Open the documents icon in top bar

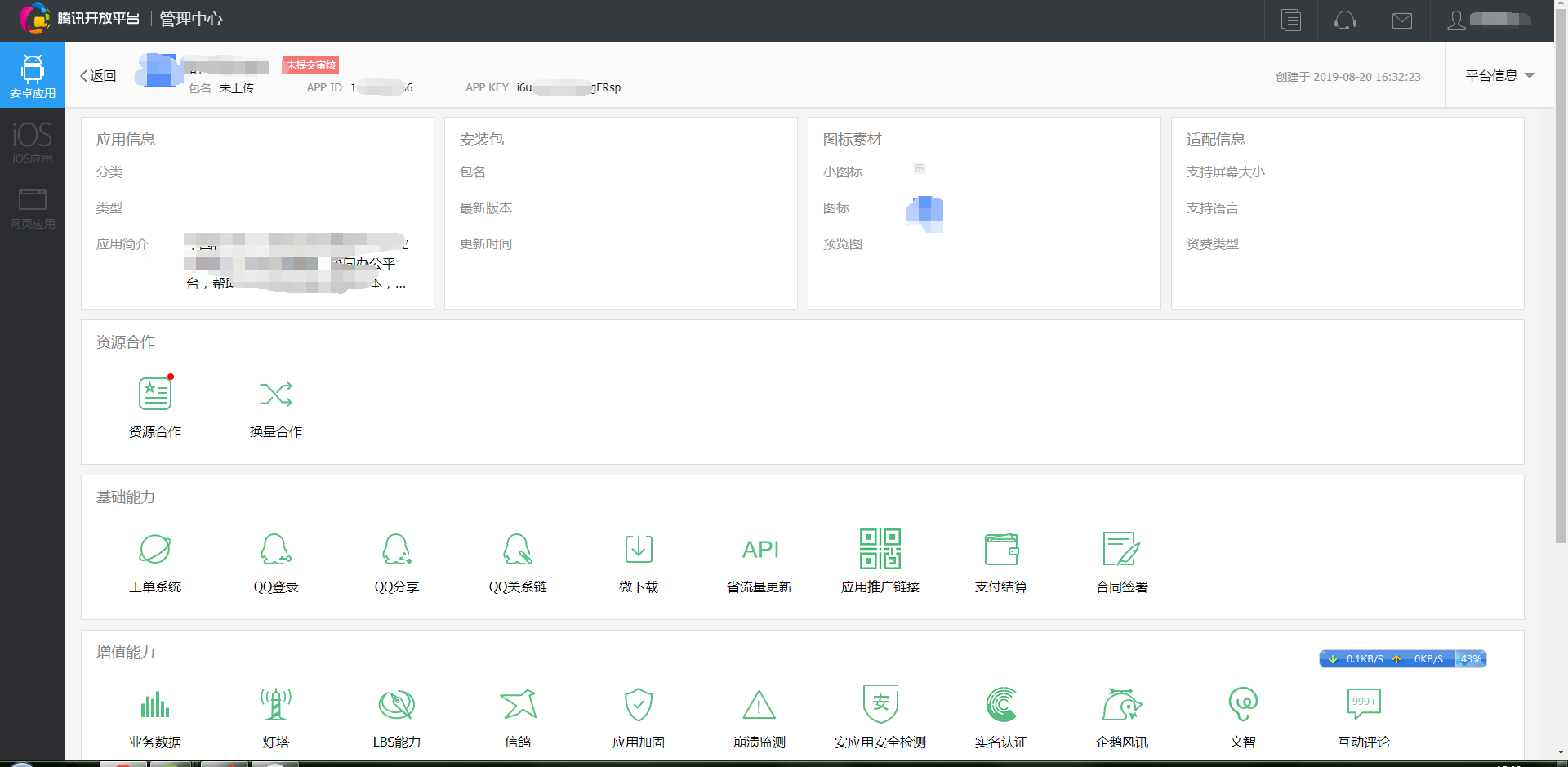click(1291, 20)
